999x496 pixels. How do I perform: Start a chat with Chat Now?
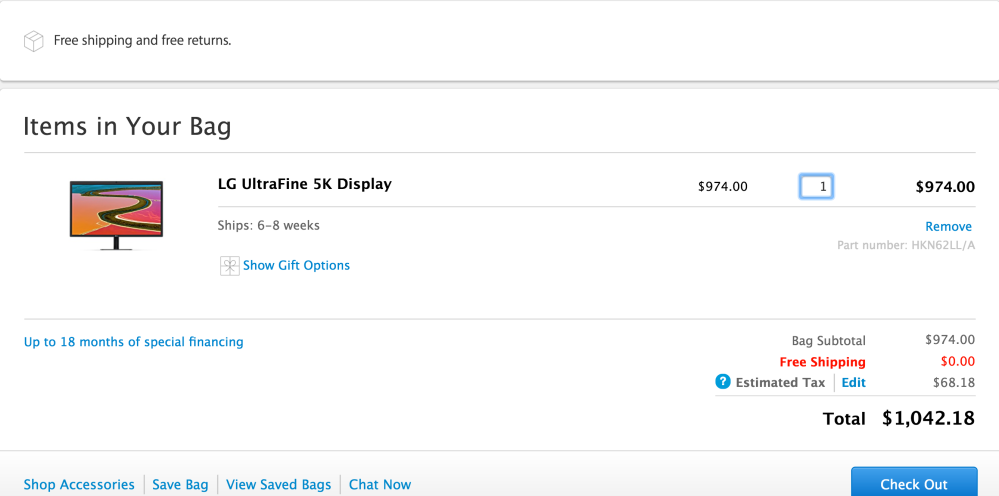click(380, 485)
